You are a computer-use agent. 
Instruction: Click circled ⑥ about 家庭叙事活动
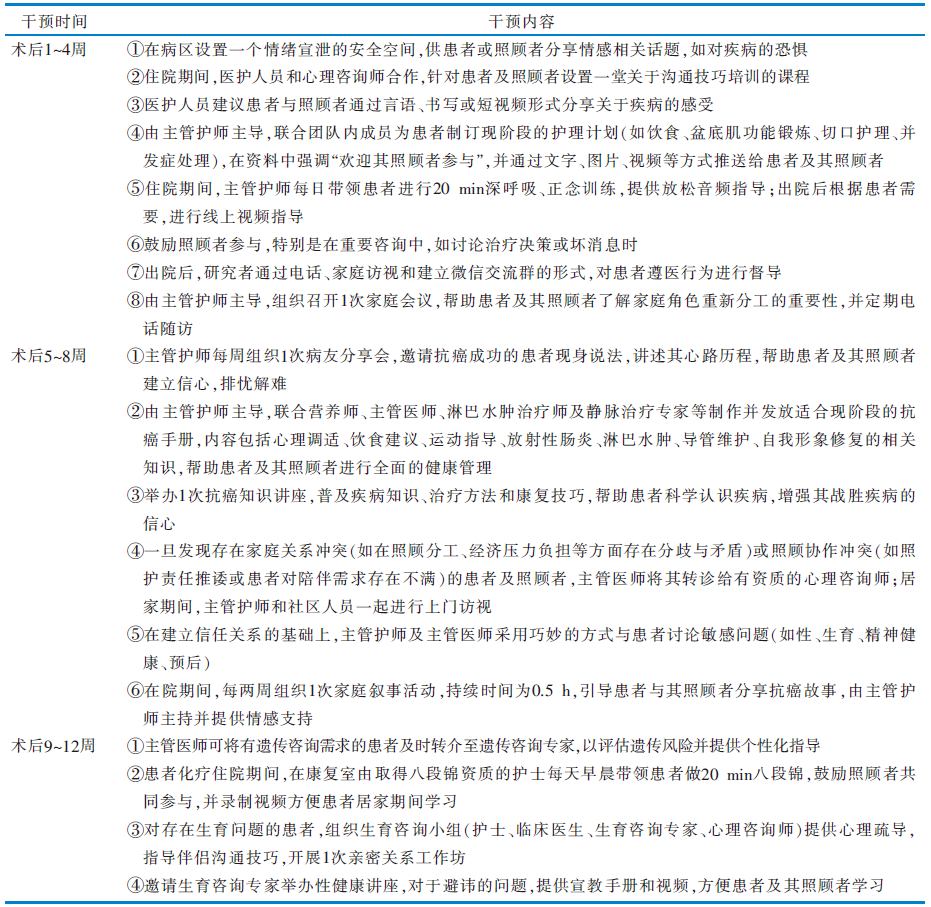point(135,690)
